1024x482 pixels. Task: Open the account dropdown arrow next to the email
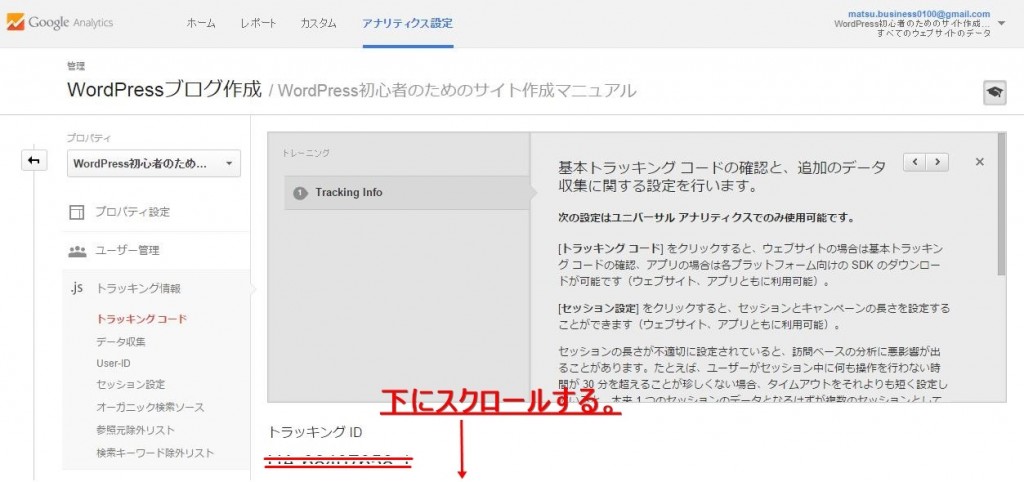(x=1002, y=23)
